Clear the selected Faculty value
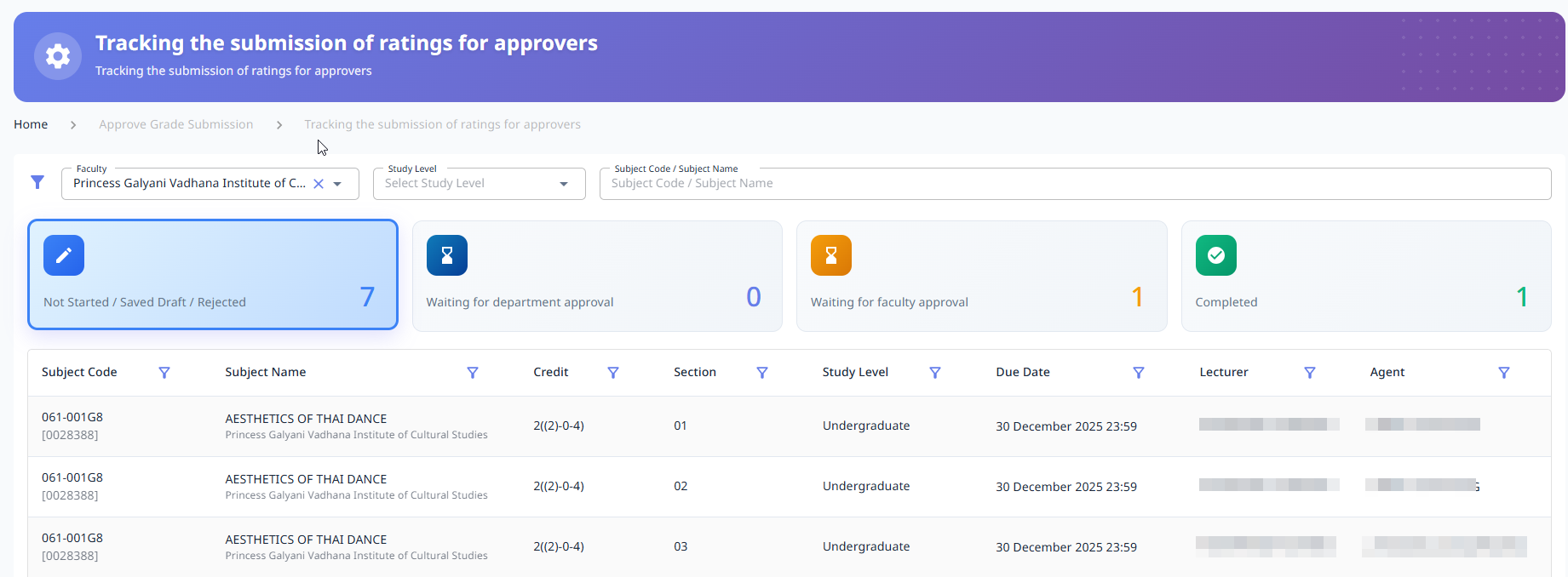1568x577 pixels. [x=319, y=184]
